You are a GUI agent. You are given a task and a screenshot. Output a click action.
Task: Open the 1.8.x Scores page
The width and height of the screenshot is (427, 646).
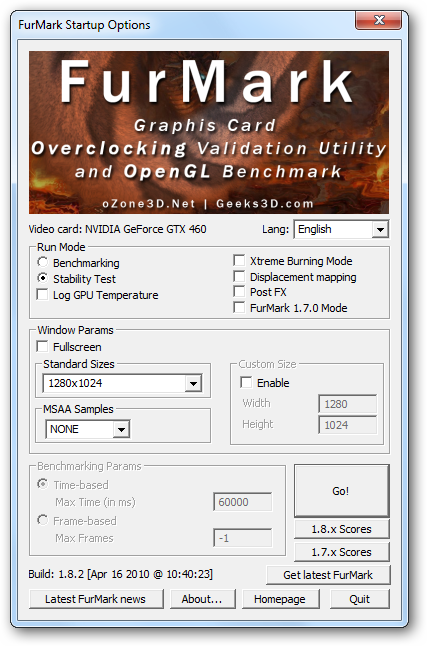341,529
